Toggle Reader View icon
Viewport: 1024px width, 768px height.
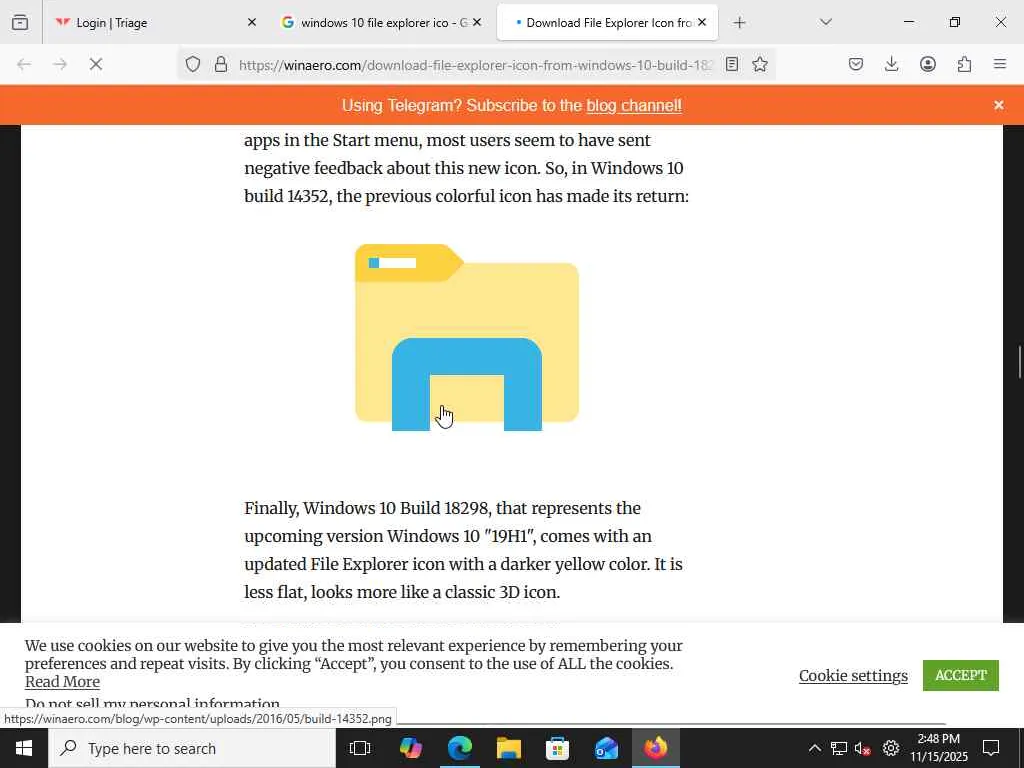[x=732, y=64]
